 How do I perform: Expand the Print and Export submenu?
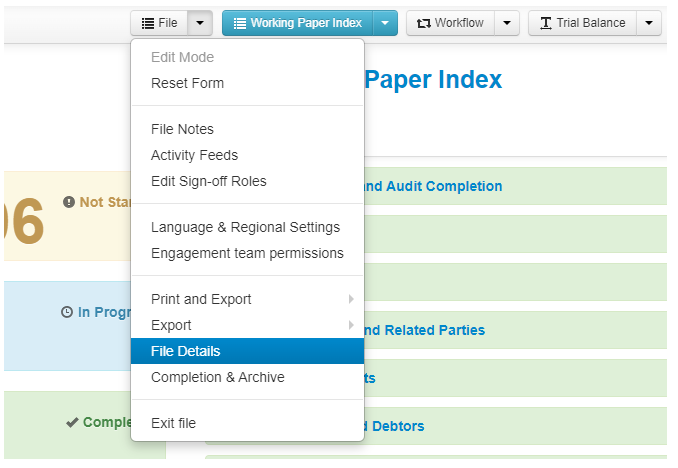pos(201,299)
